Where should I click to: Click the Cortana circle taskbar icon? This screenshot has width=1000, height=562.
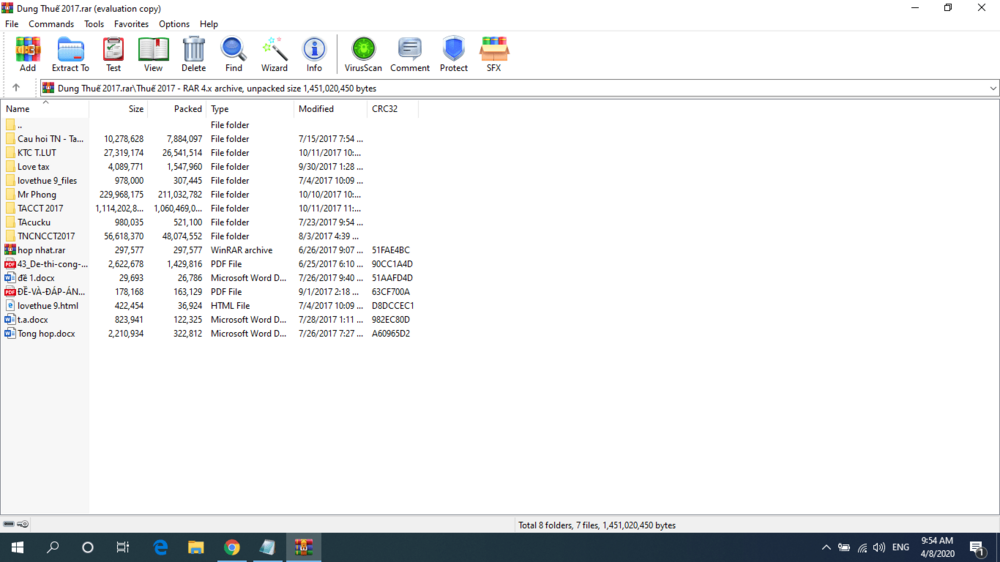[x=87, y=547]
